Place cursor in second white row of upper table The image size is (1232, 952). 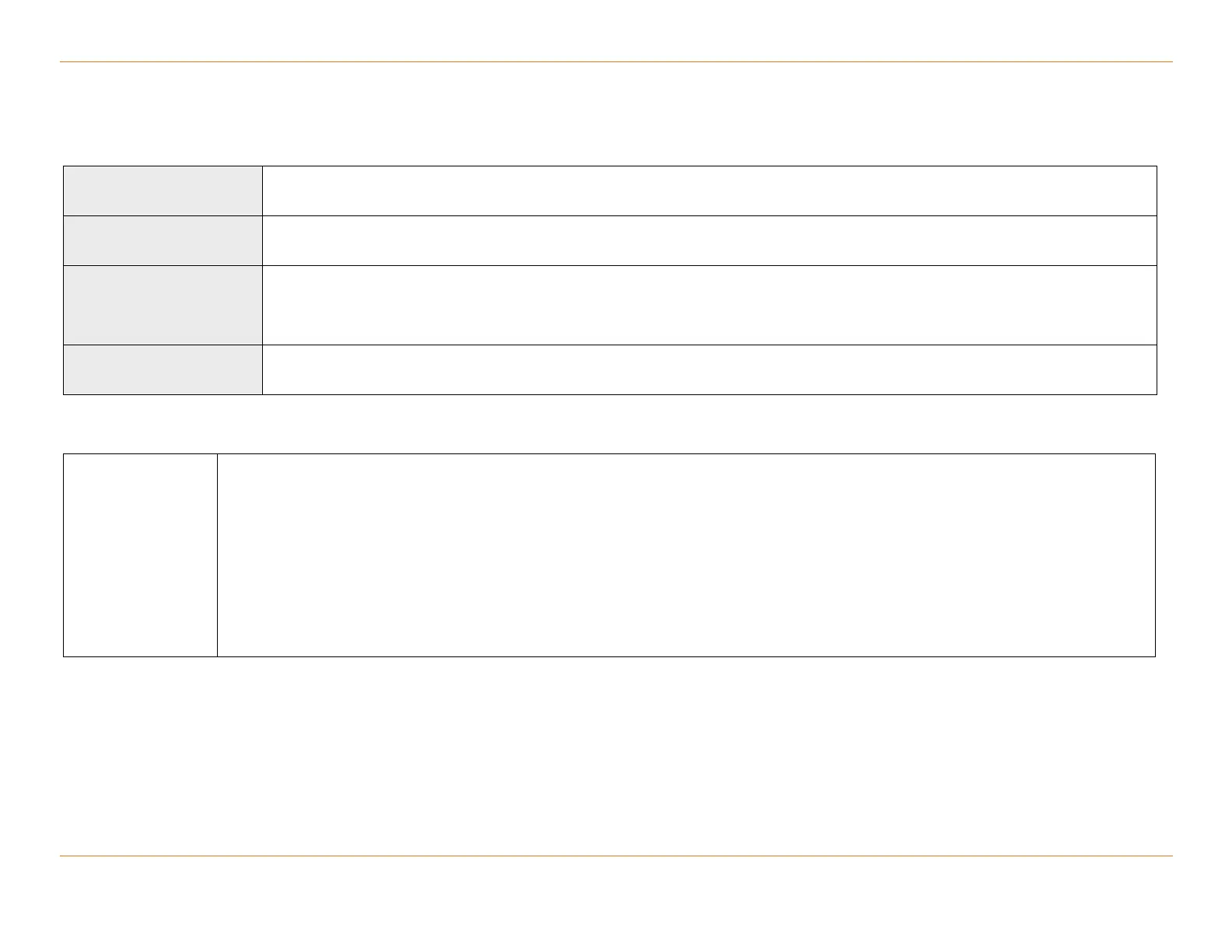[709, 240]
